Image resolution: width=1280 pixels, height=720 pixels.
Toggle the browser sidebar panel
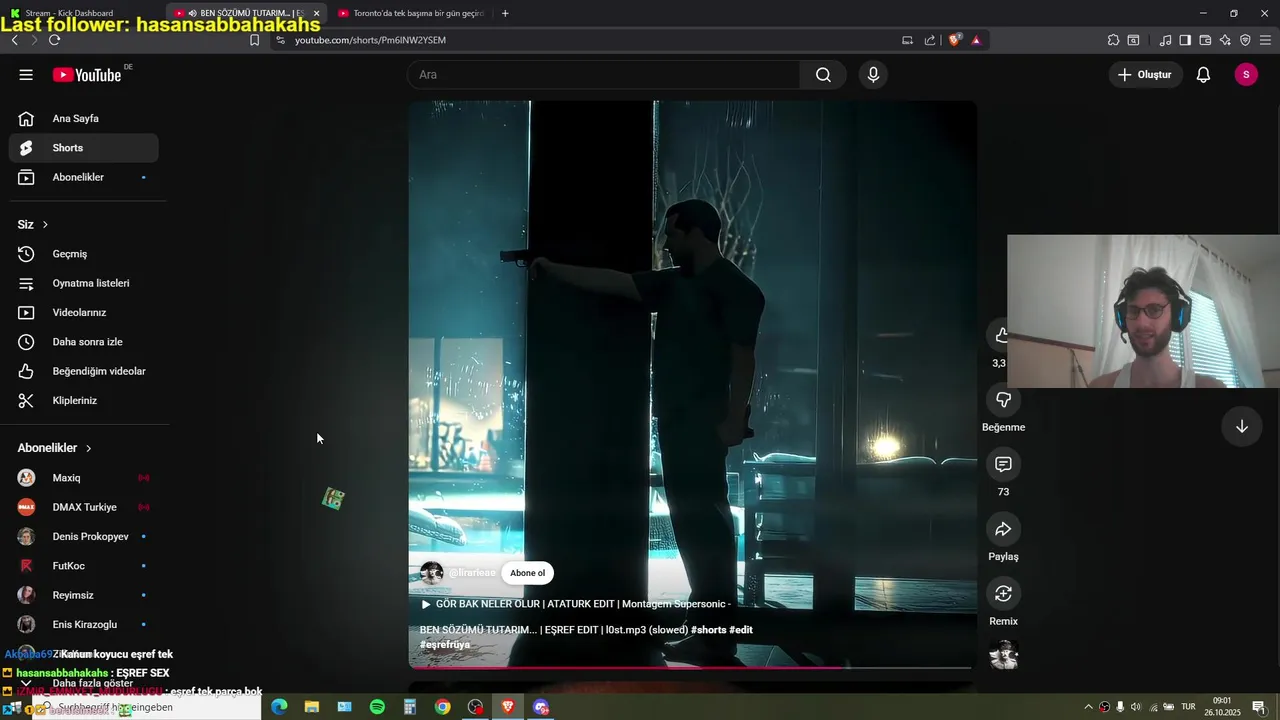click(1185, 40)
